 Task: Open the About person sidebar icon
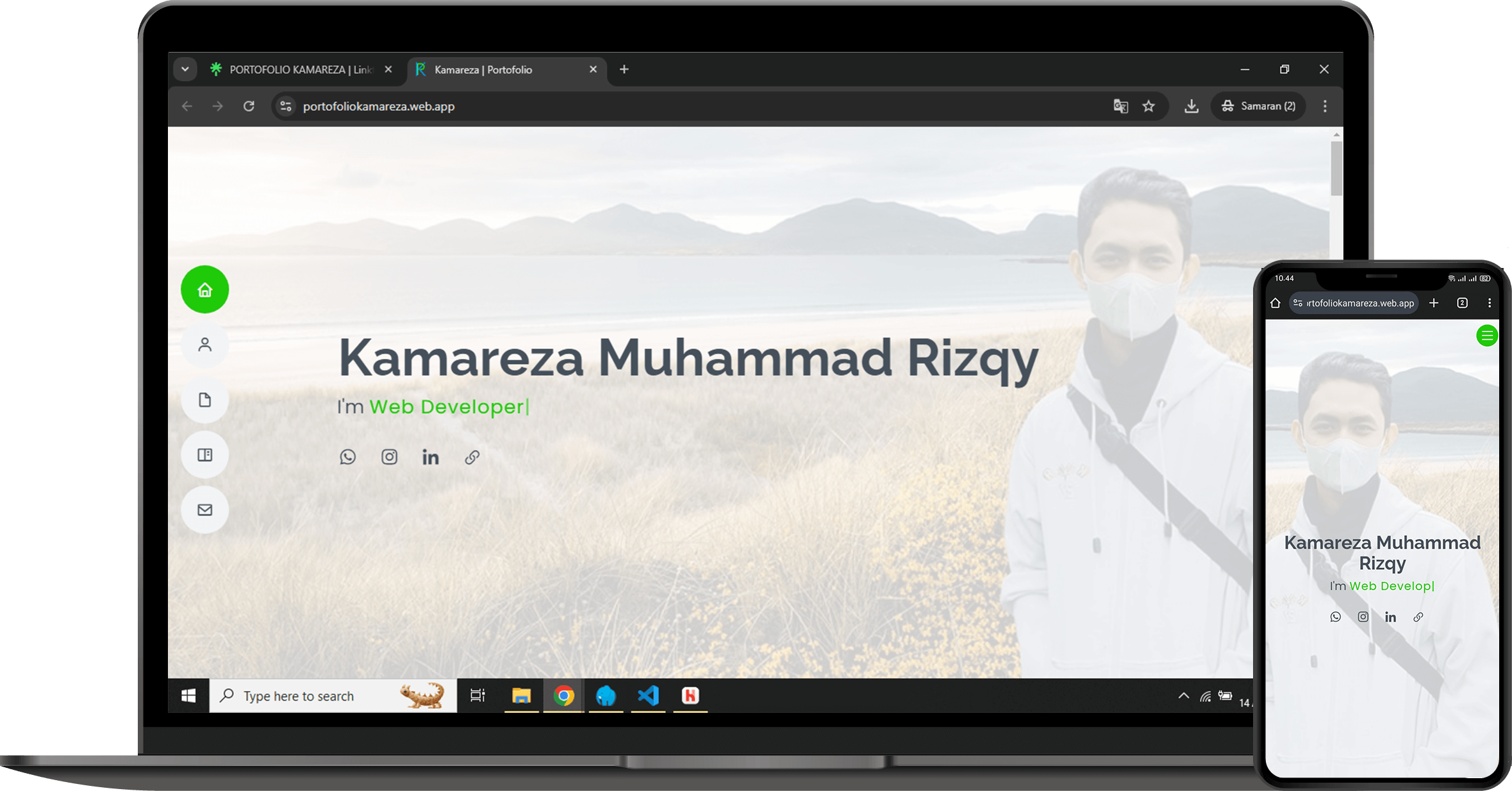click(x=204, y=345)
